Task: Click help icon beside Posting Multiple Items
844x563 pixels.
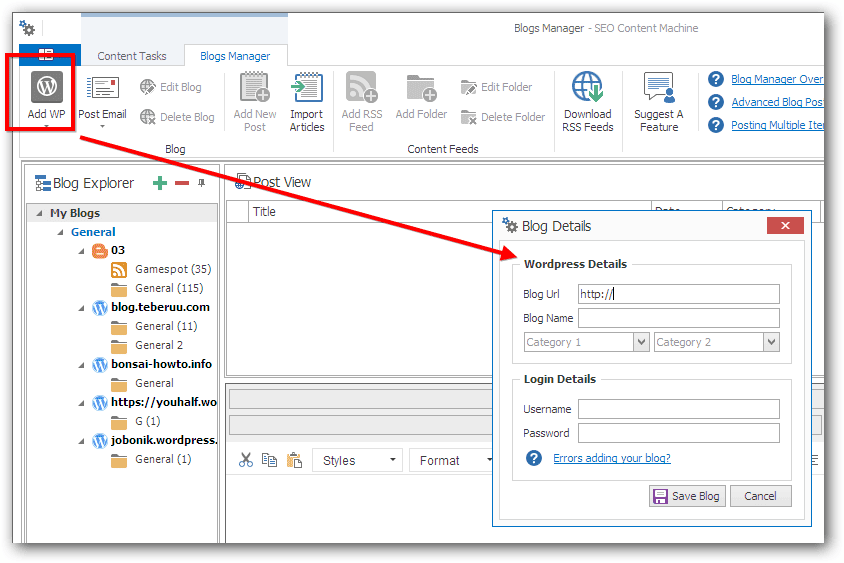Action: tap(715, 125)
